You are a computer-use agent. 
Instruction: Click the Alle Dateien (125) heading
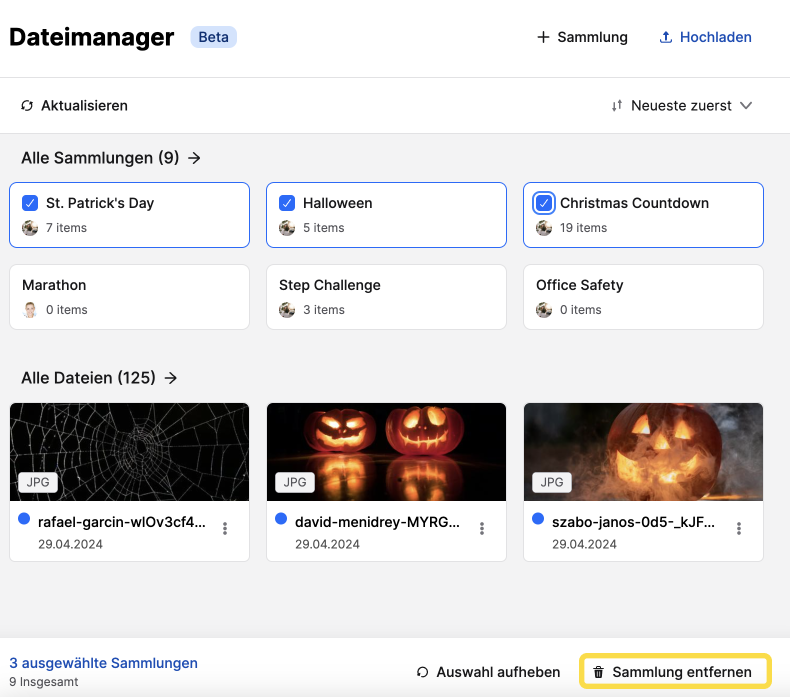click(88, 377)
